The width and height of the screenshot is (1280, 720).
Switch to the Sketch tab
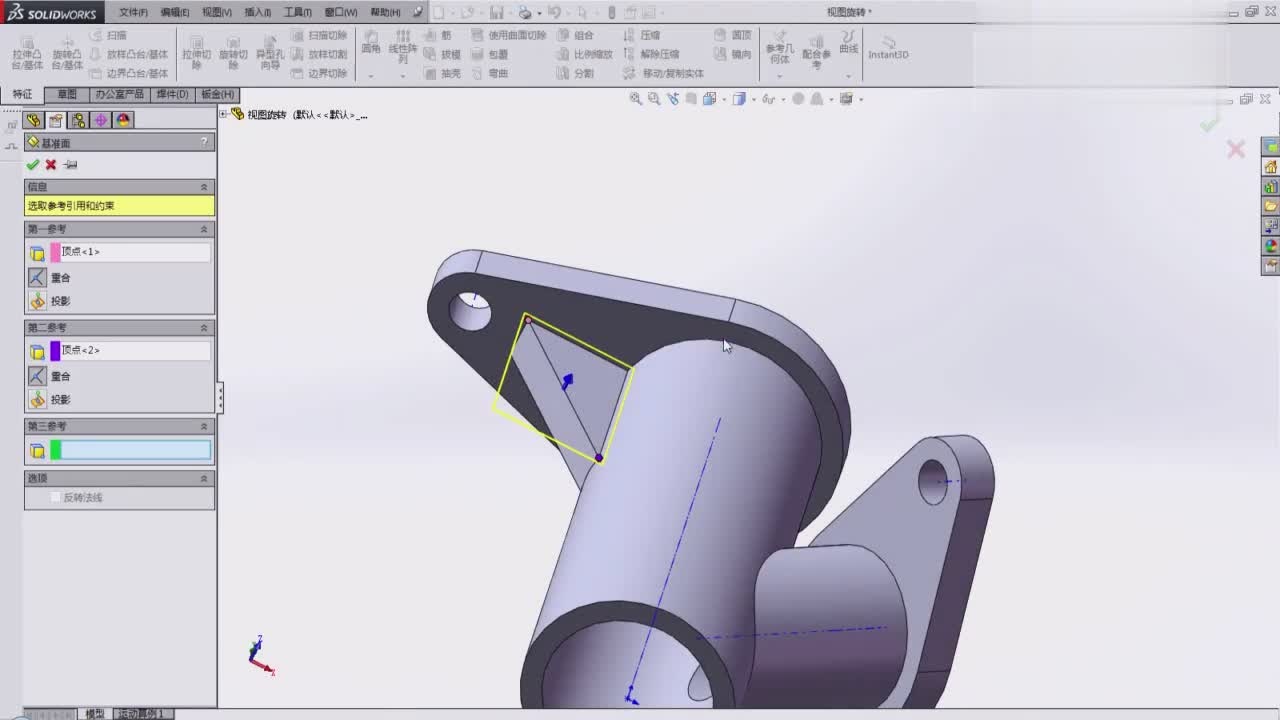point(66,94)
